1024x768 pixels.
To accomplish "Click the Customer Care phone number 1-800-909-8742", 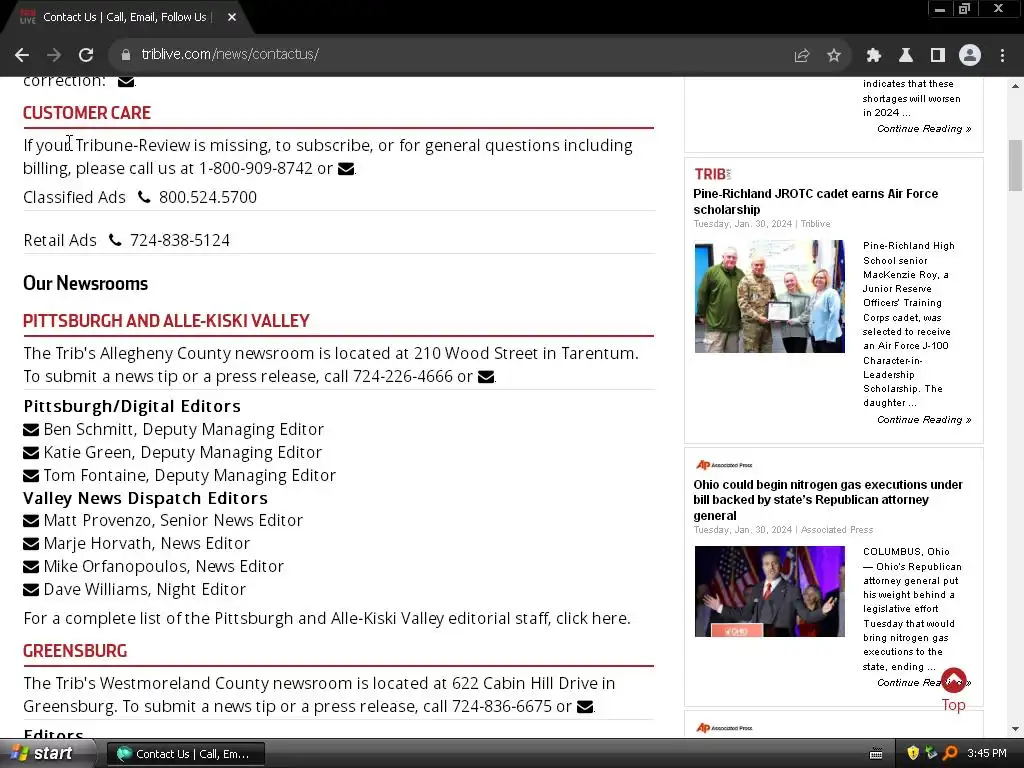I will tap(255, 168).
